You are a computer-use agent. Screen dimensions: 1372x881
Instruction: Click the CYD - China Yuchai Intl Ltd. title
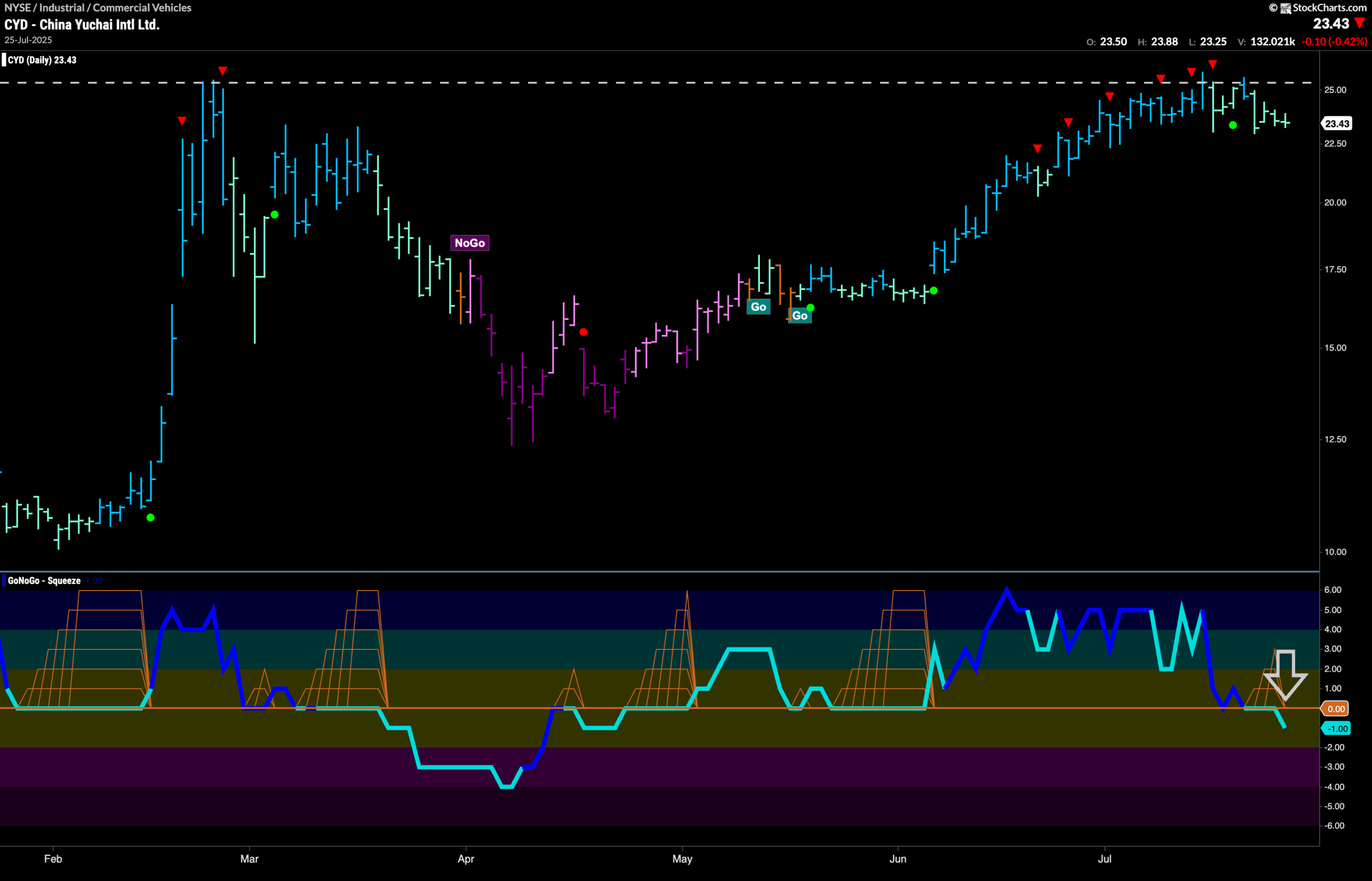(x=82, y=25)
